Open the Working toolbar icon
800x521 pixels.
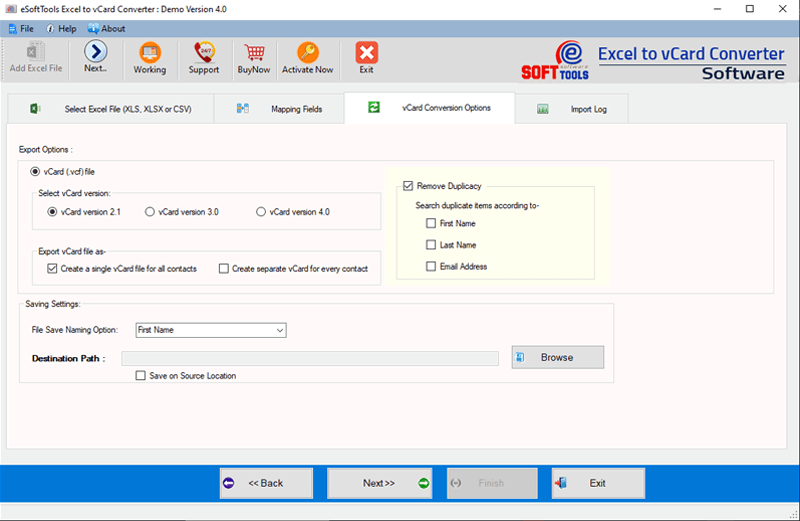coord(149,52)
